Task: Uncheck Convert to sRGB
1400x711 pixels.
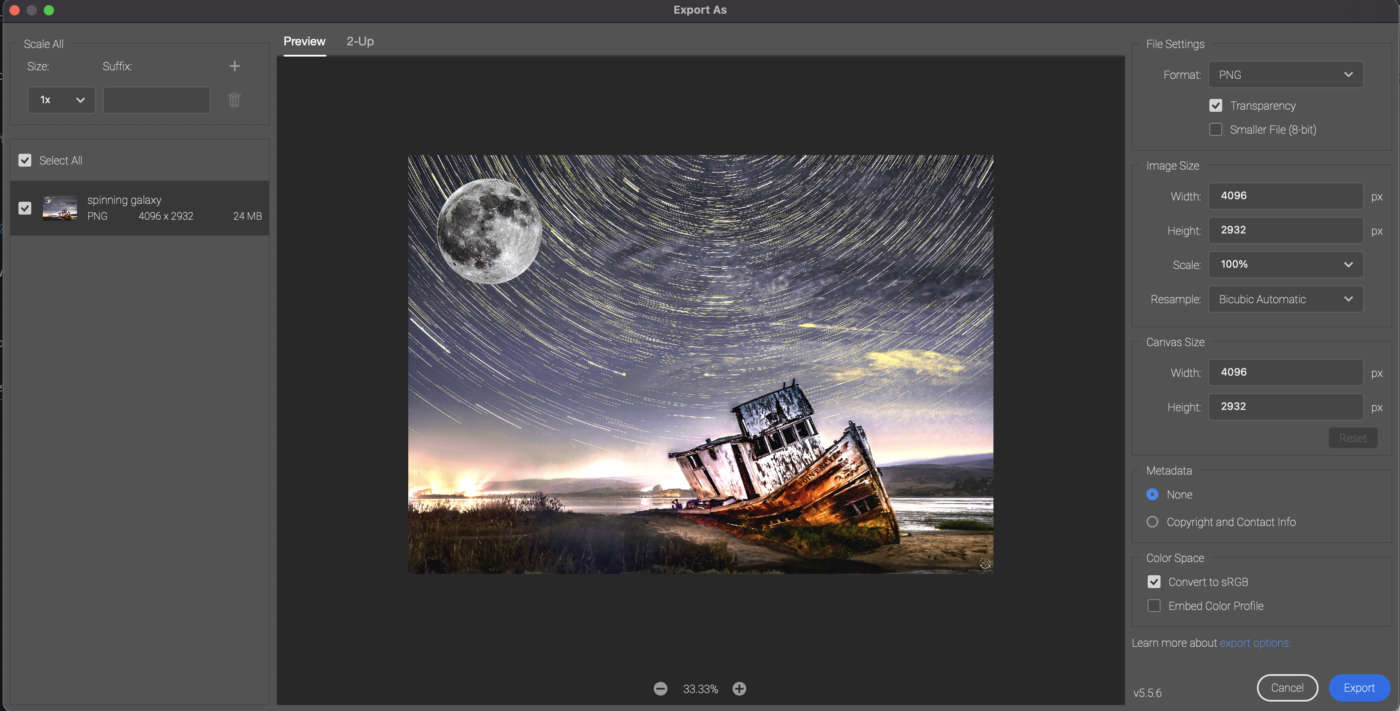Action: click(1153, 581)
